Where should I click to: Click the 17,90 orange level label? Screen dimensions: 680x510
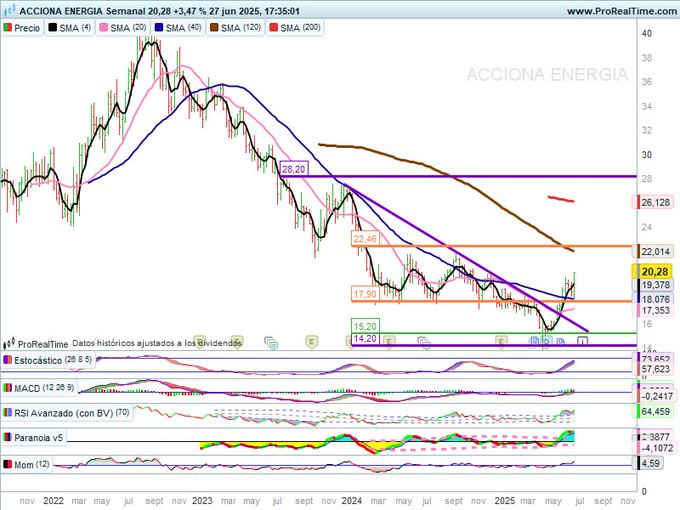coord(365,294)
